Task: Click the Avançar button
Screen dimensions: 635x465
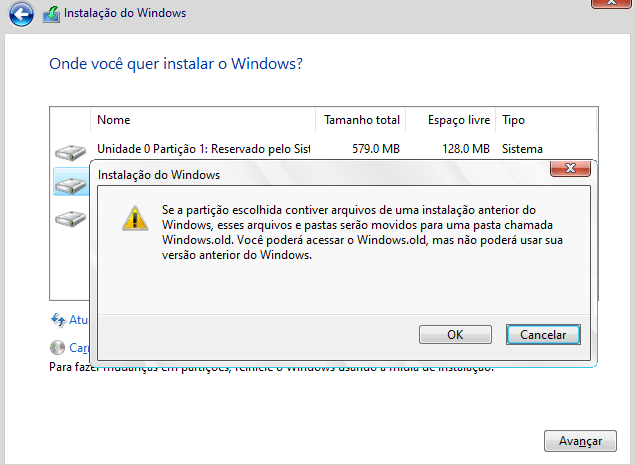Action: point(580,441)
